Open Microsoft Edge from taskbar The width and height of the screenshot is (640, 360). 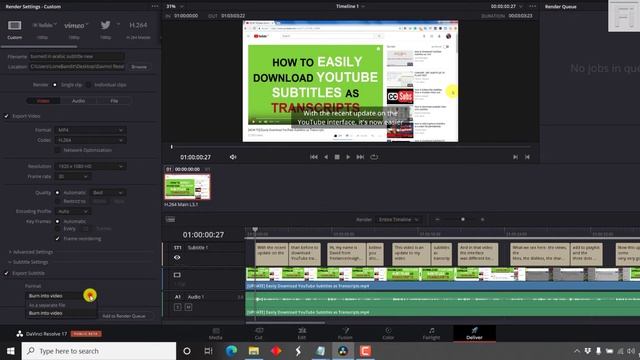coord(231,351)
